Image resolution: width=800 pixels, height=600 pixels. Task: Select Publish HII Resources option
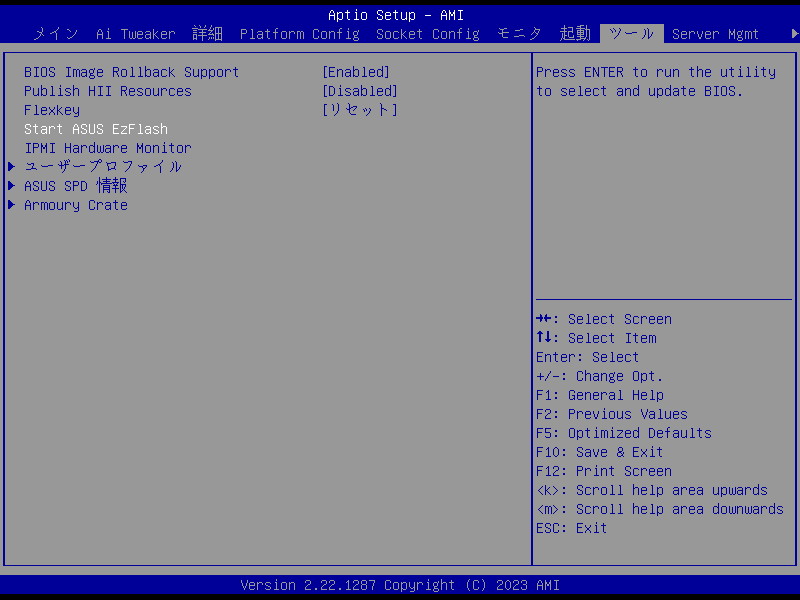108,91
